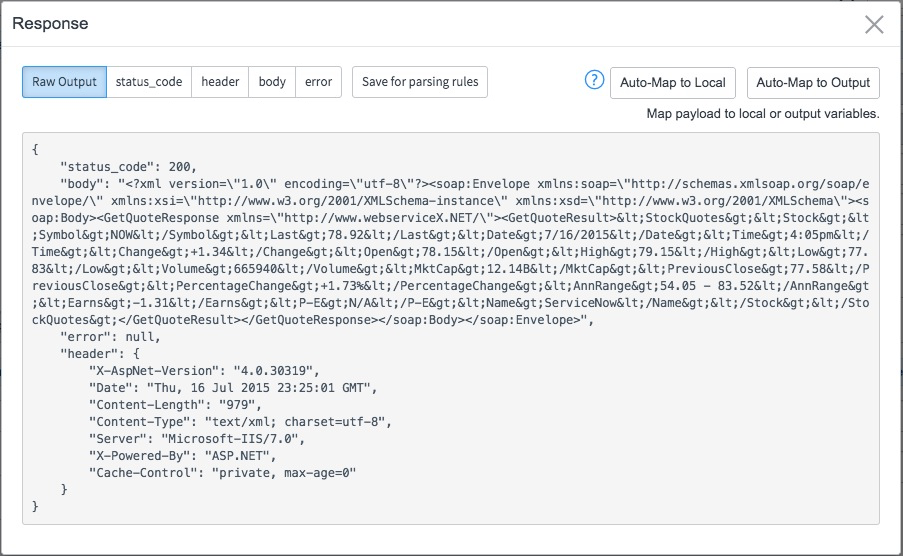Screen dimensions: 903x556
Task: Click the "status_code": 200 line
Action: (128, 167)
